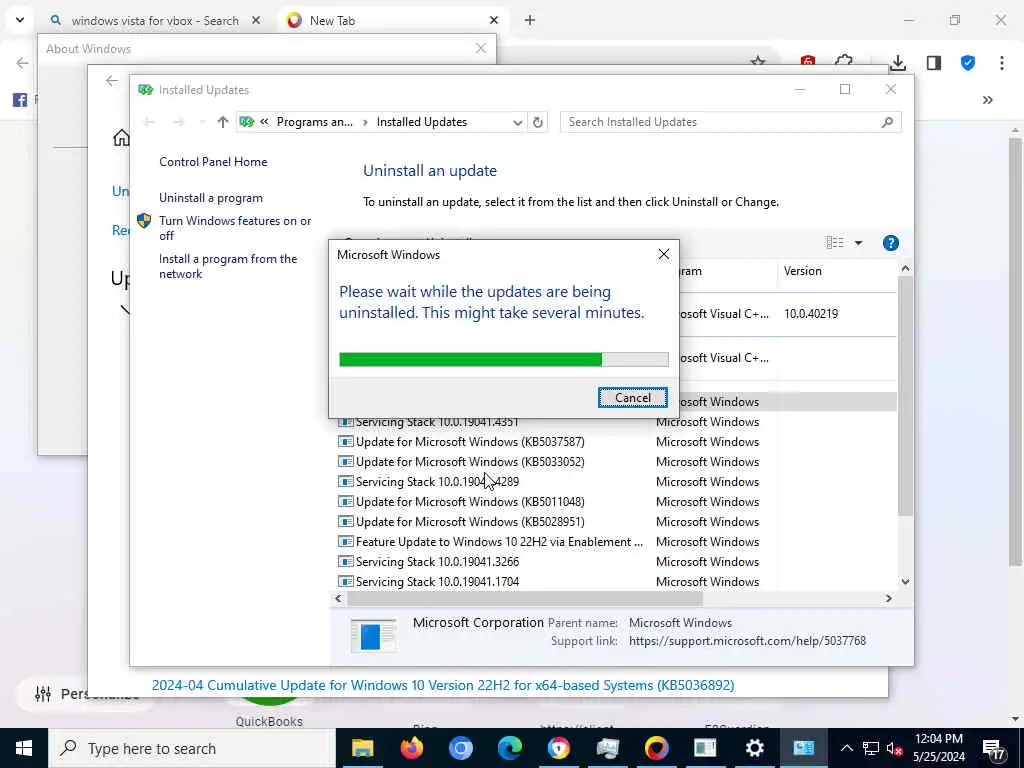Click the taskbar search box

(191, 748)
